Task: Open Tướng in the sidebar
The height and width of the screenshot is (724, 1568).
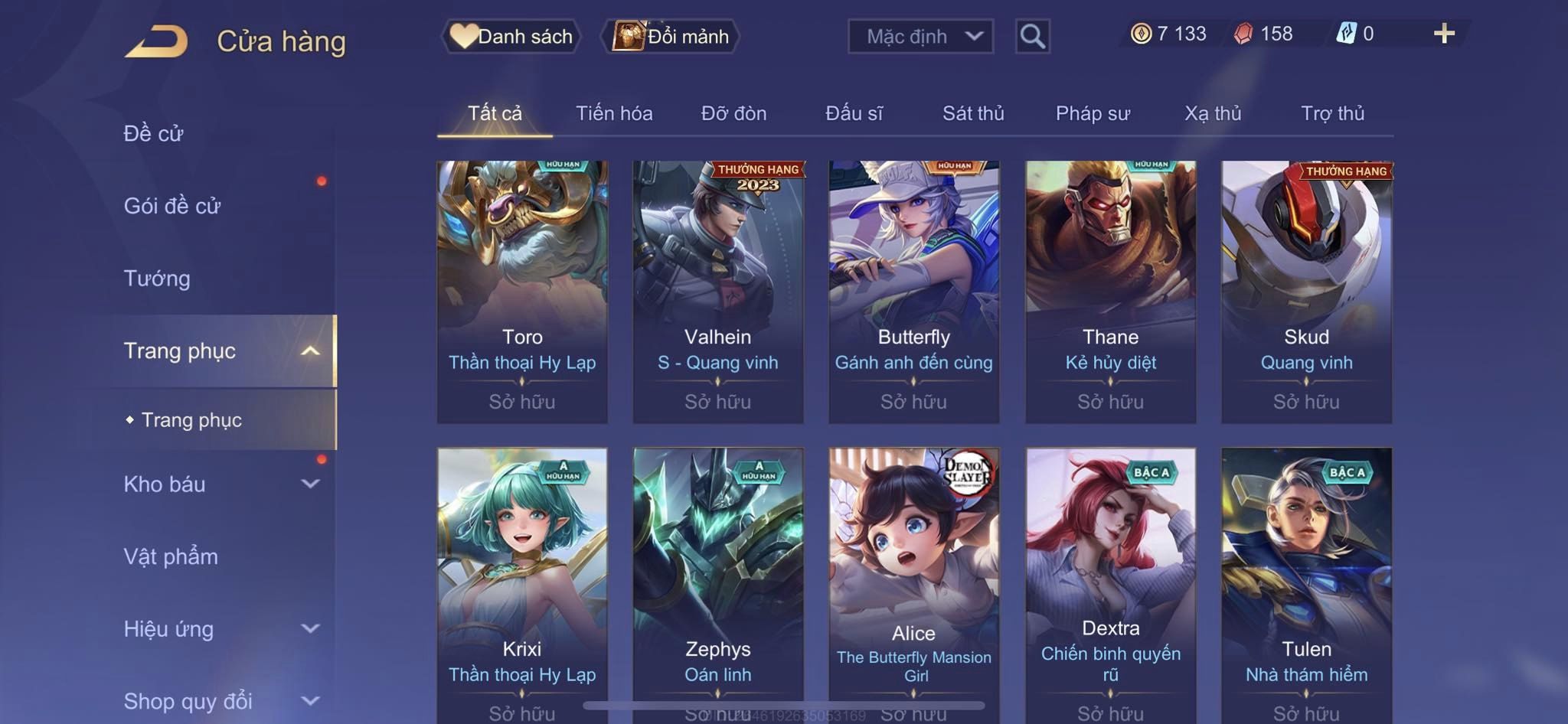Action: click(157, 278)
